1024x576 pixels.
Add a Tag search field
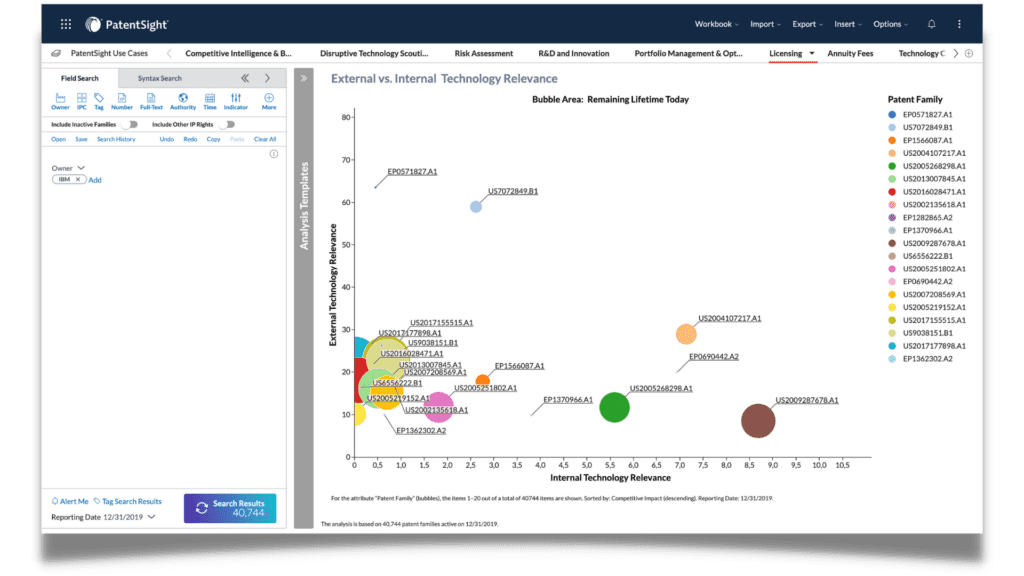(x=99, y=101)
